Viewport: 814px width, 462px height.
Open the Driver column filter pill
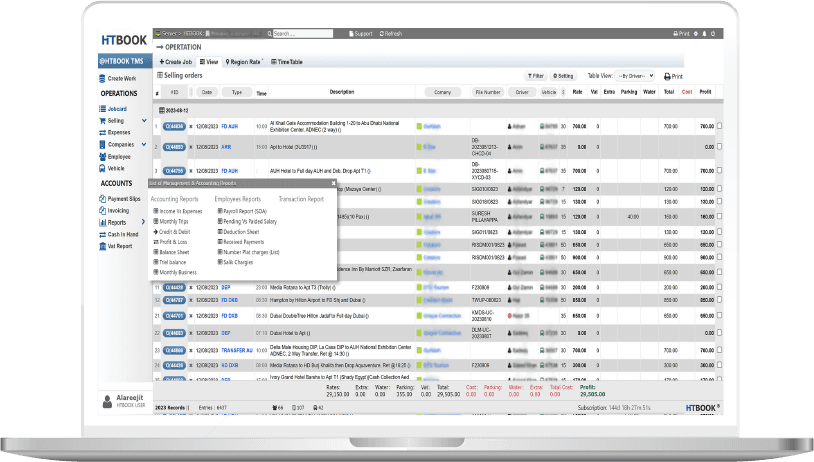click(522, 92)
